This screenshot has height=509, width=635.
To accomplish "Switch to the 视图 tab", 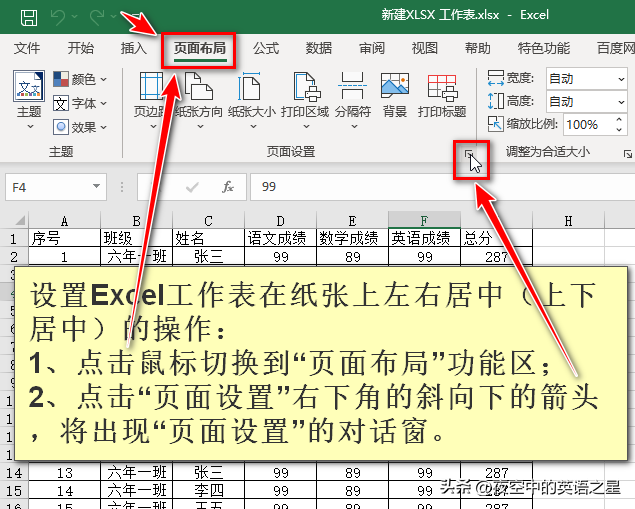I will 424,48.
